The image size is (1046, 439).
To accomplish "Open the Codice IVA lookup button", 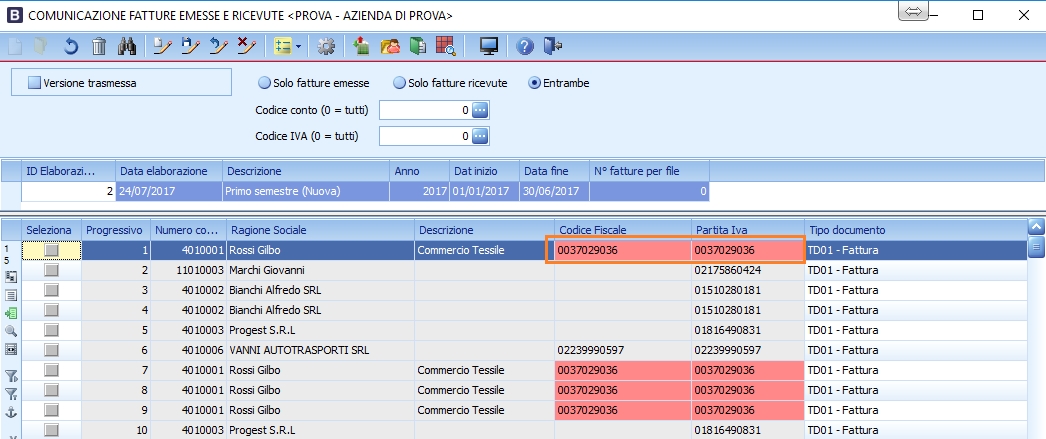I will (480, 136).
